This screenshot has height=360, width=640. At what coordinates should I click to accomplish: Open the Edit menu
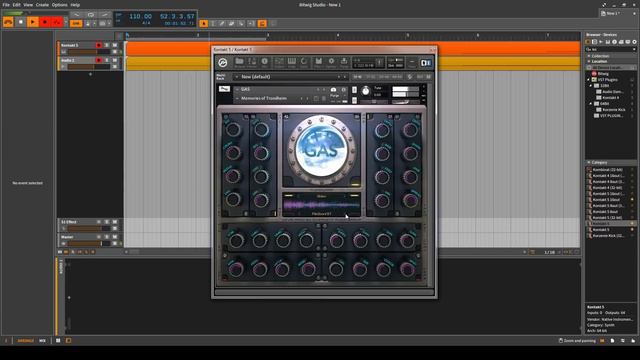(x=16, y=5)
